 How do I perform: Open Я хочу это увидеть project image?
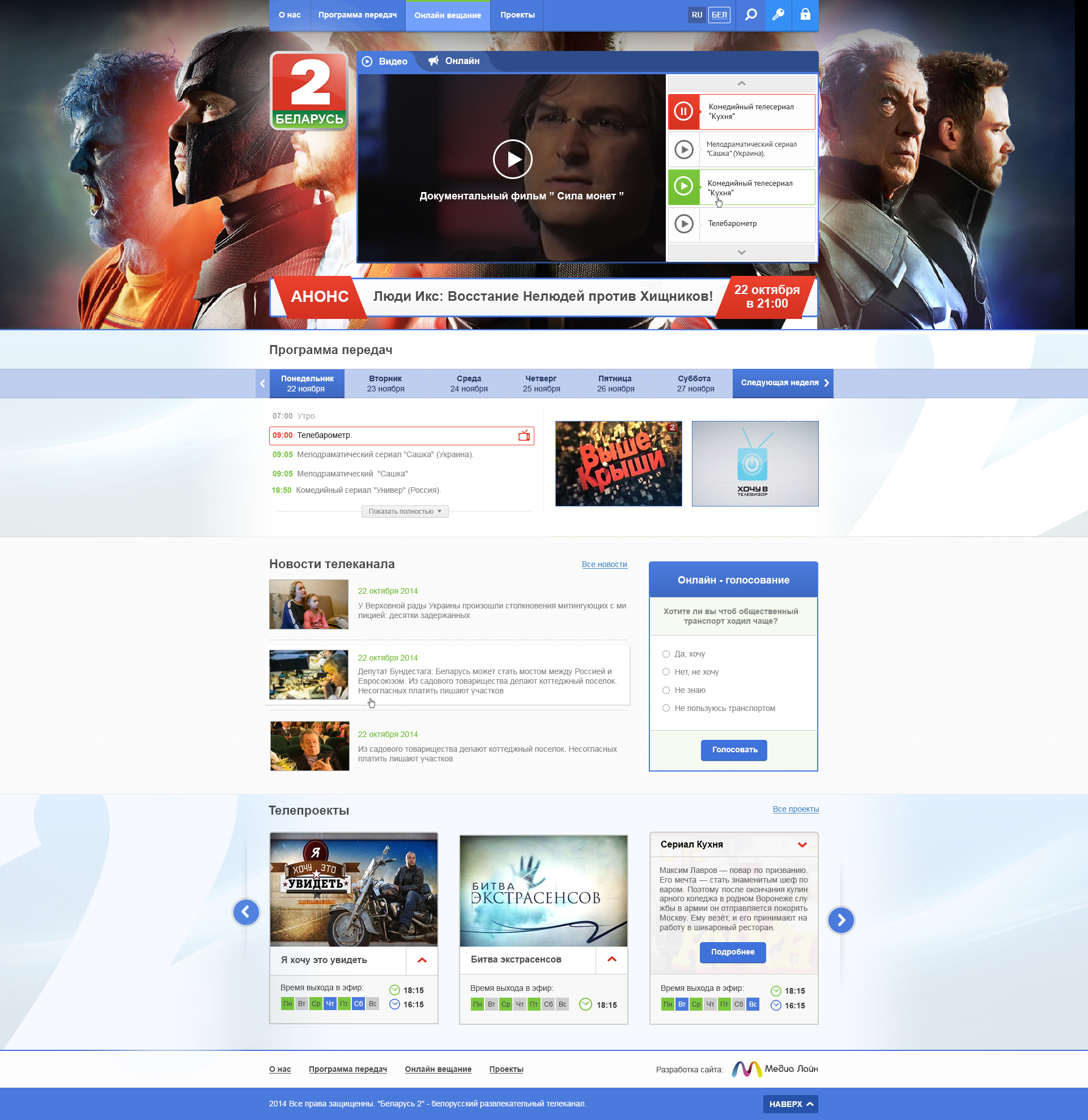[x=354, y=890]
